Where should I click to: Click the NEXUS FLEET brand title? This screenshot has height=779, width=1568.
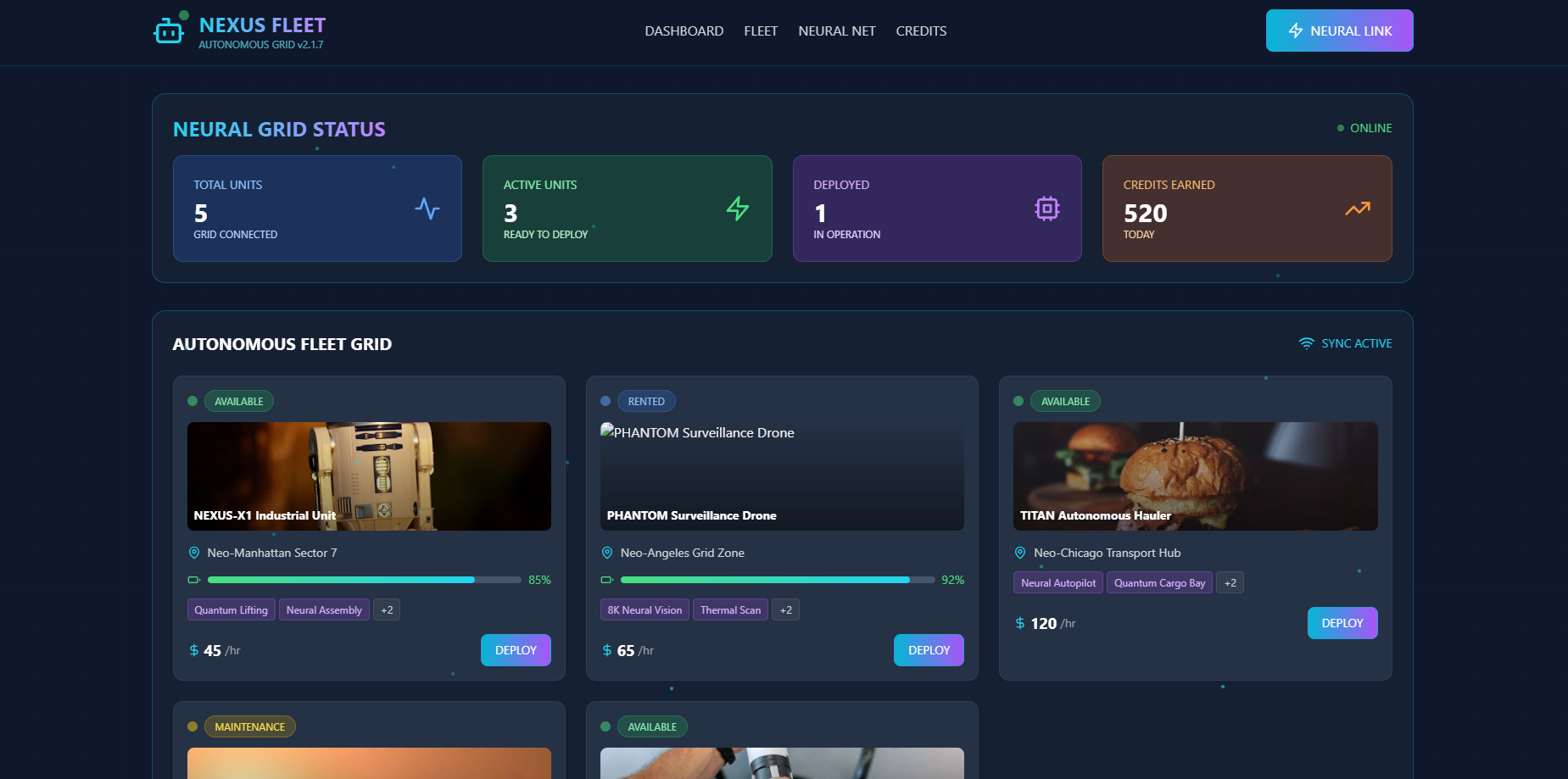[262, 25]
